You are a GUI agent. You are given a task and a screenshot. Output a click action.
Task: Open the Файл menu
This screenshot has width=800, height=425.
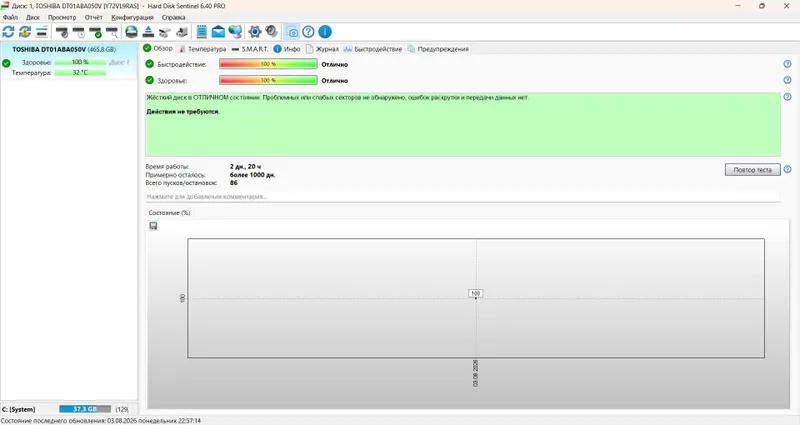(x=10, y=17)
